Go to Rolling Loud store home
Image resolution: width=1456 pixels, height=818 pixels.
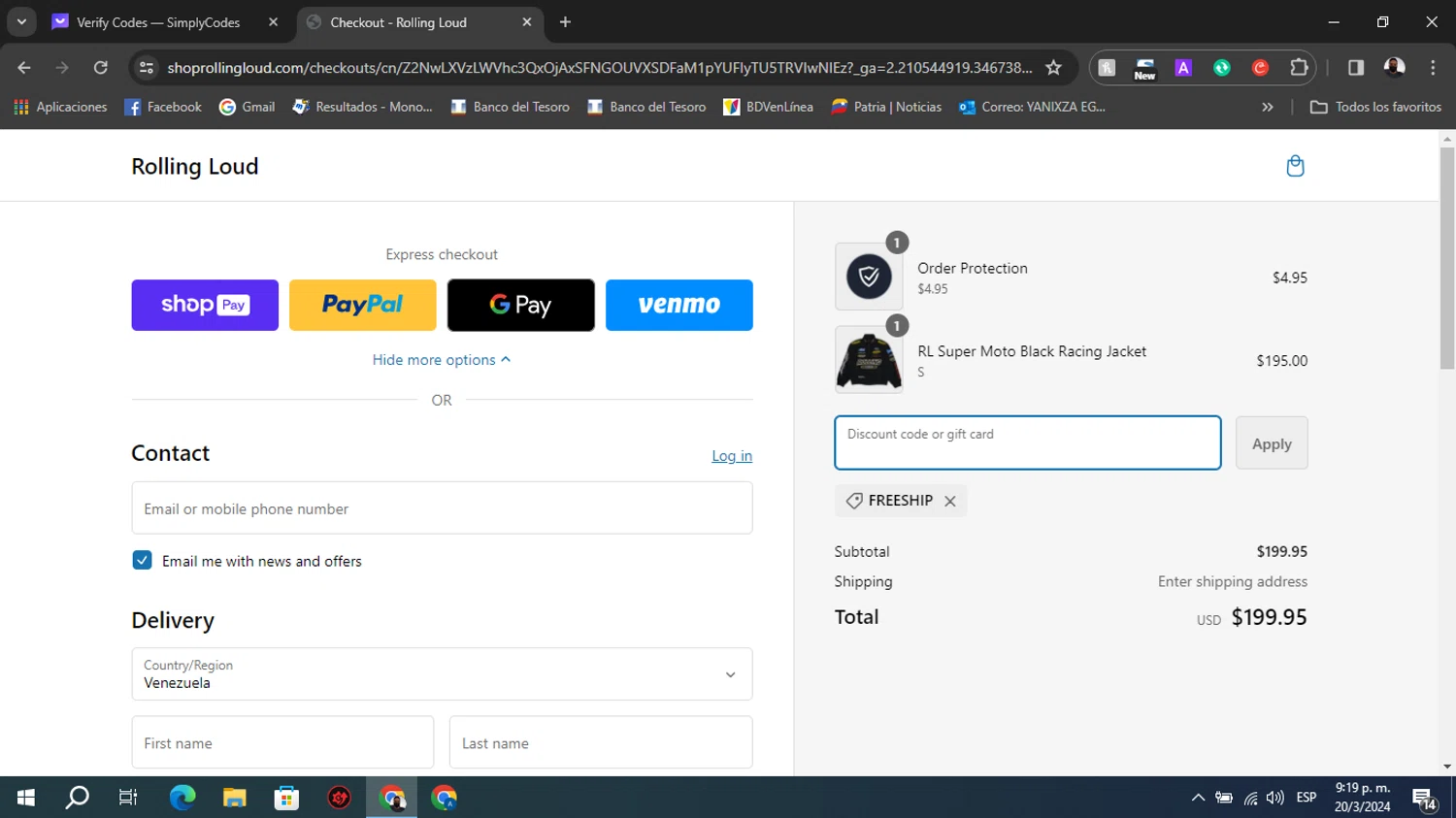pos(195,167)
